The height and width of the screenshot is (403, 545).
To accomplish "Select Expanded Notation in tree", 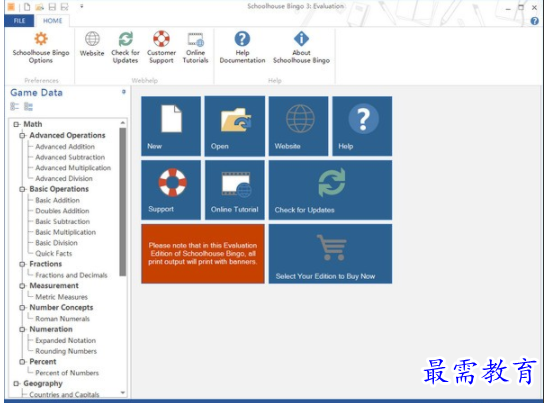I will point(65,341).
